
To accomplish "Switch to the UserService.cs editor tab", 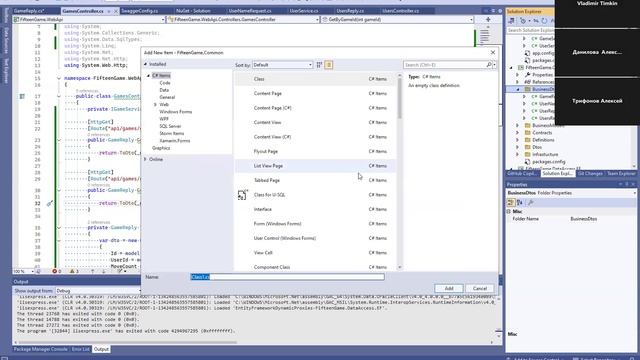I will (x=304, y=11).
